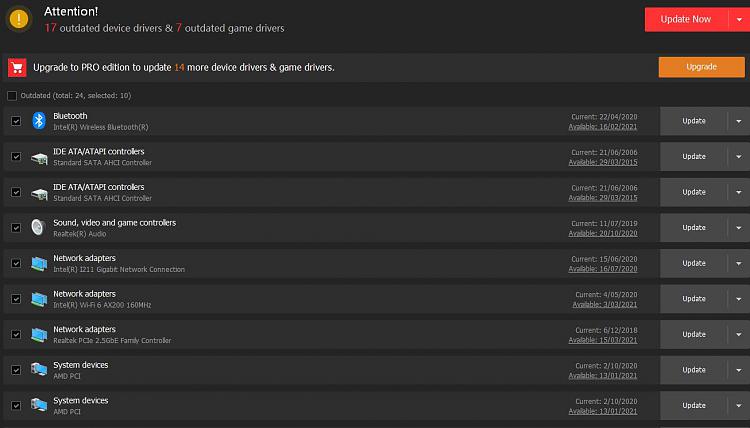Open Realtek PCIe 2.5GbE available date link
The image size is (750, 428).
coord(603,340)
